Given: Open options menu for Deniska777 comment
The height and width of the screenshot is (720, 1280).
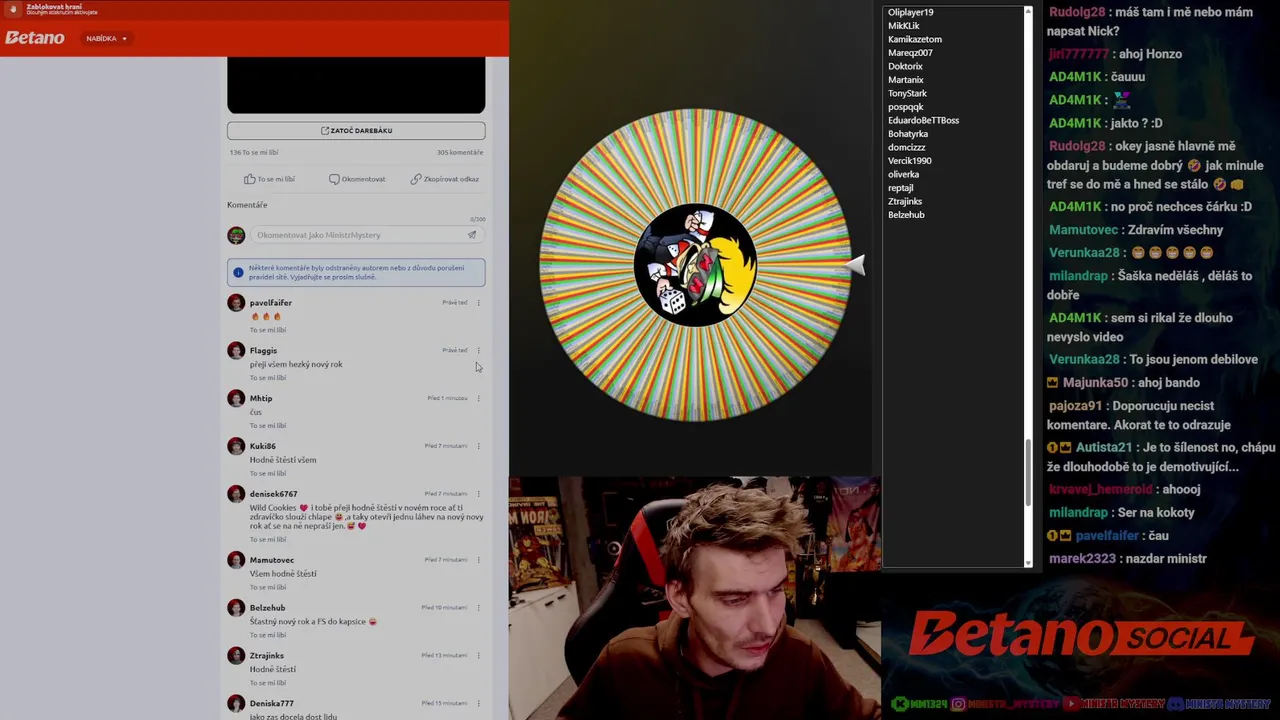Looking at the screenshot, I should pos(478,703).
